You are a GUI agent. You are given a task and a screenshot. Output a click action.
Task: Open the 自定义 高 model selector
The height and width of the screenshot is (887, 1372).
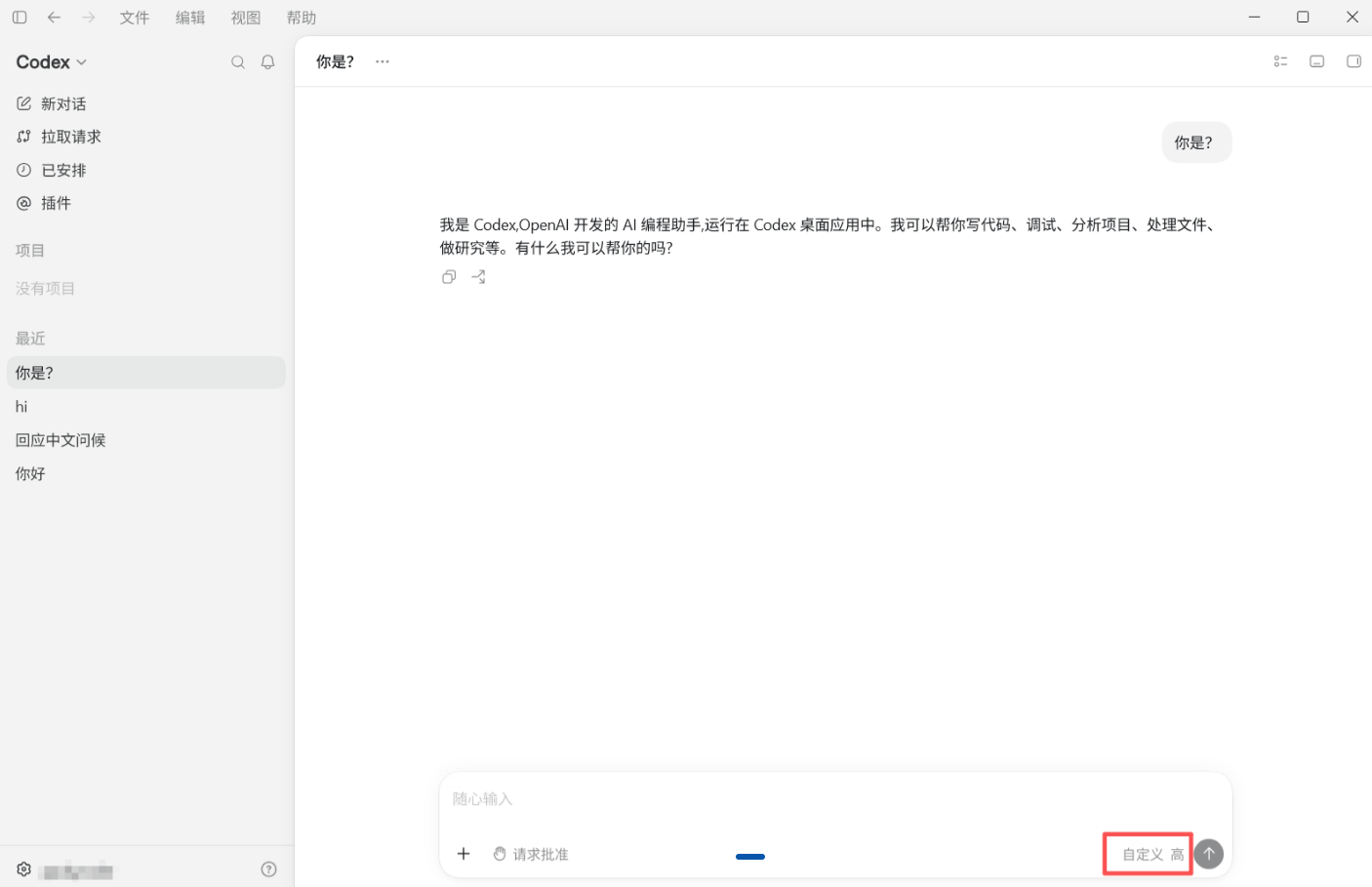[1152, 855]
